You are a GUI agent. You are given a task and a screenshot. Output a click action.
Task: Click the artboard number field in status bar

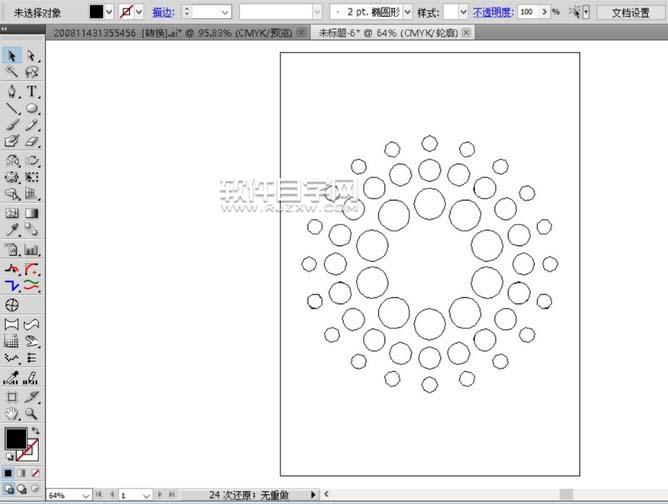128,495
